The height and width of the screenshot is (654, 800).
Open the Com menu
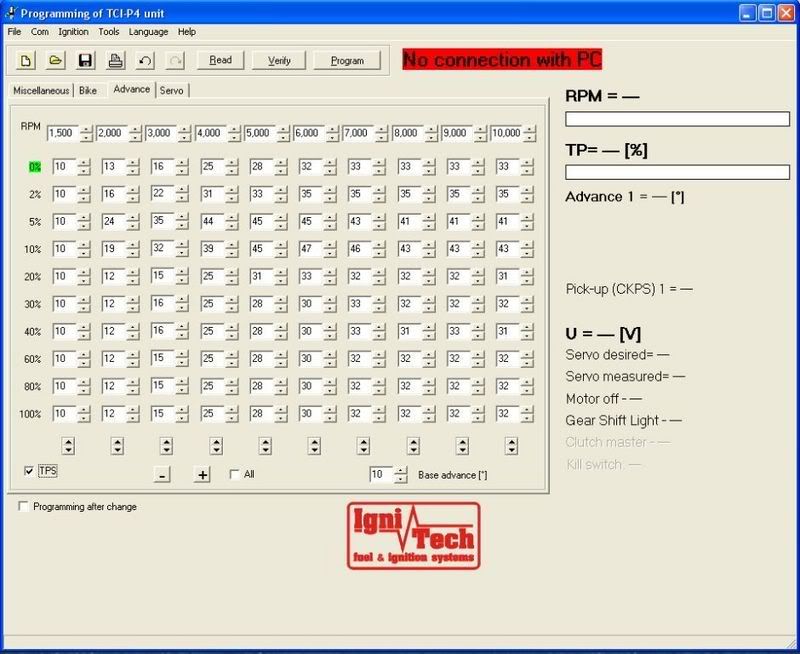click(x=40, y=32)
